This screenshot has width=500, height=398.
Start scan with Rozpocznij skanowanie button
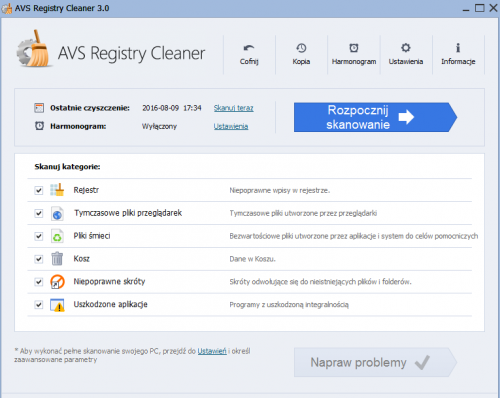375,117
